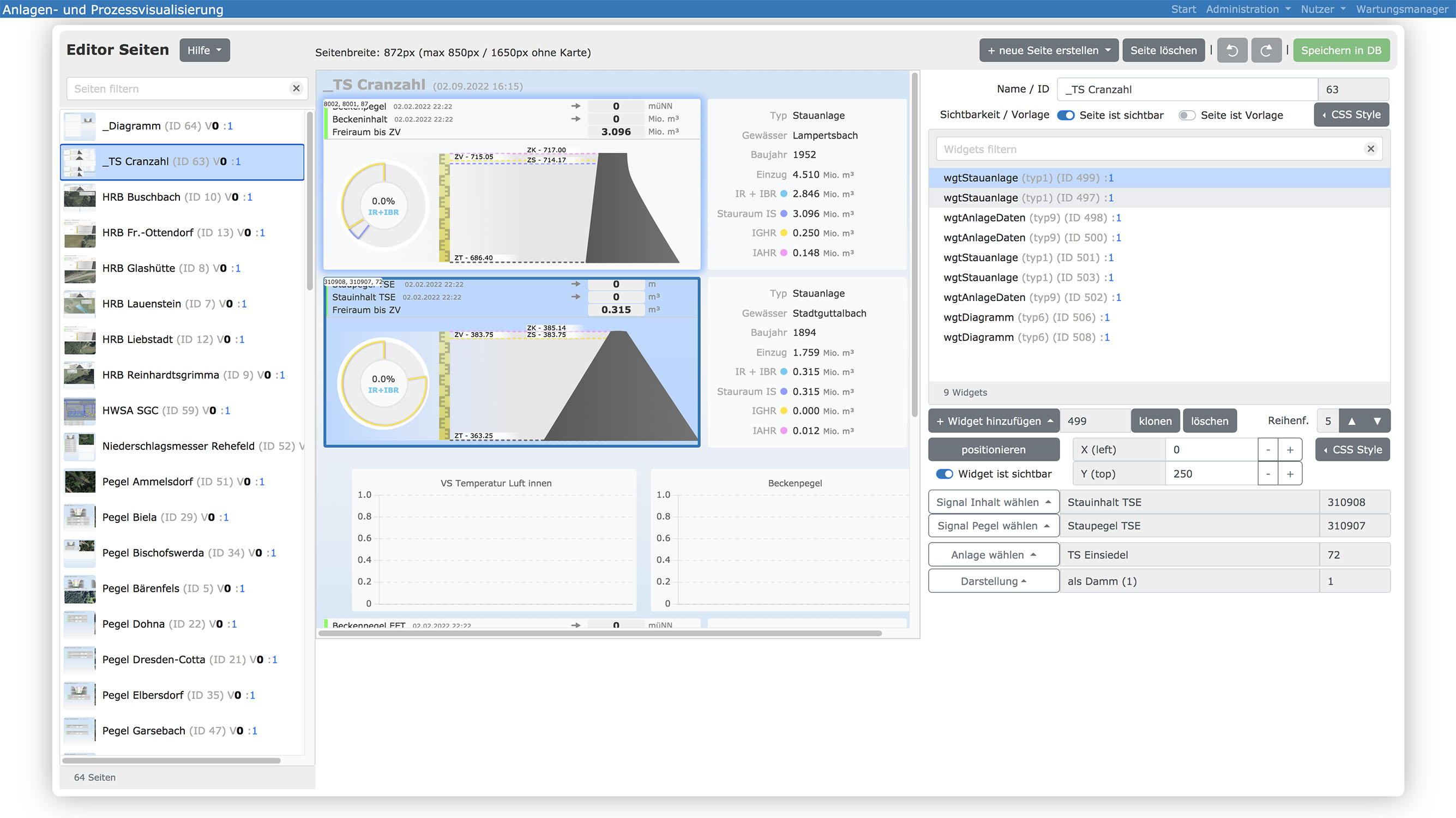Focus the Widgets filtern input

click(x=1150, y=149)
